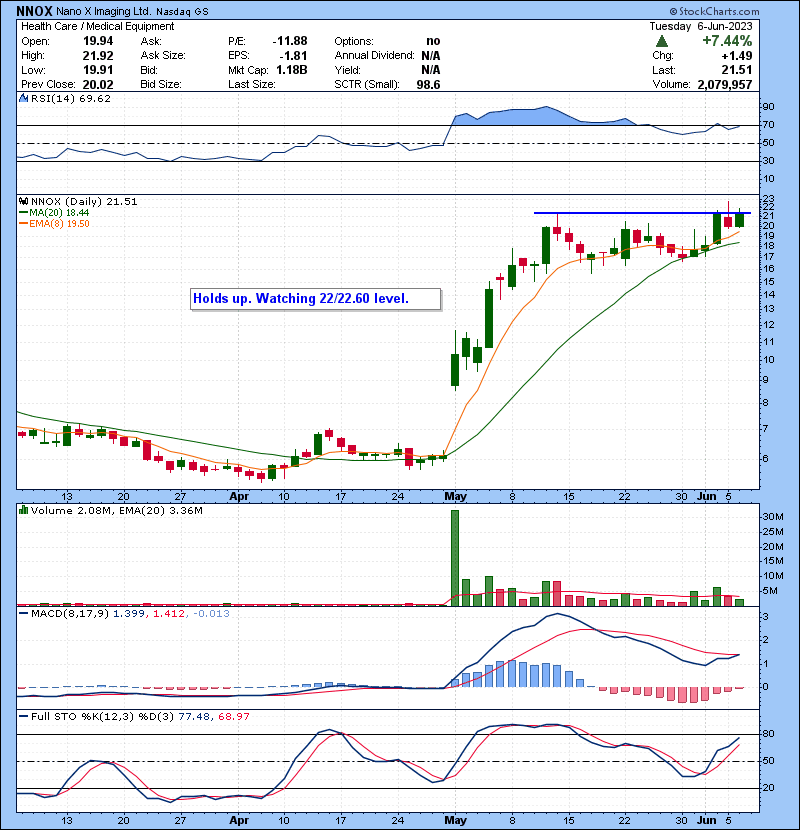Image resolution: width=800 pixels, height=830 pixels.
Task: Click the RSI axis level 70
Action: tap(768, 125)
